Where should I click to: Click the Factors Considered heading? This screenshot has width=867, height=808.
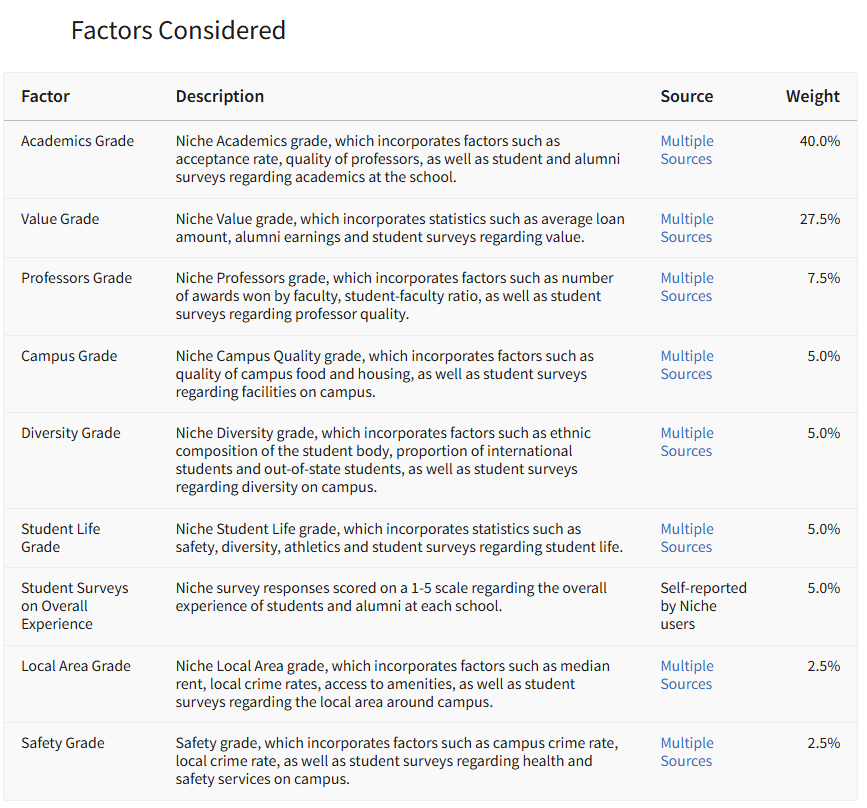pos(178,31)
